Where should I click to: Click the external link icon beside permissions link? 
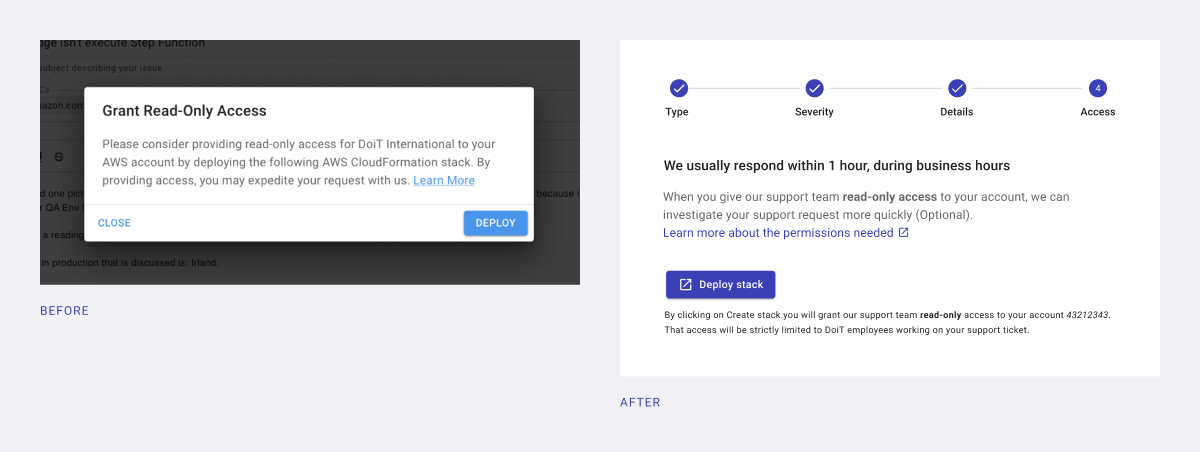point(903,233)
